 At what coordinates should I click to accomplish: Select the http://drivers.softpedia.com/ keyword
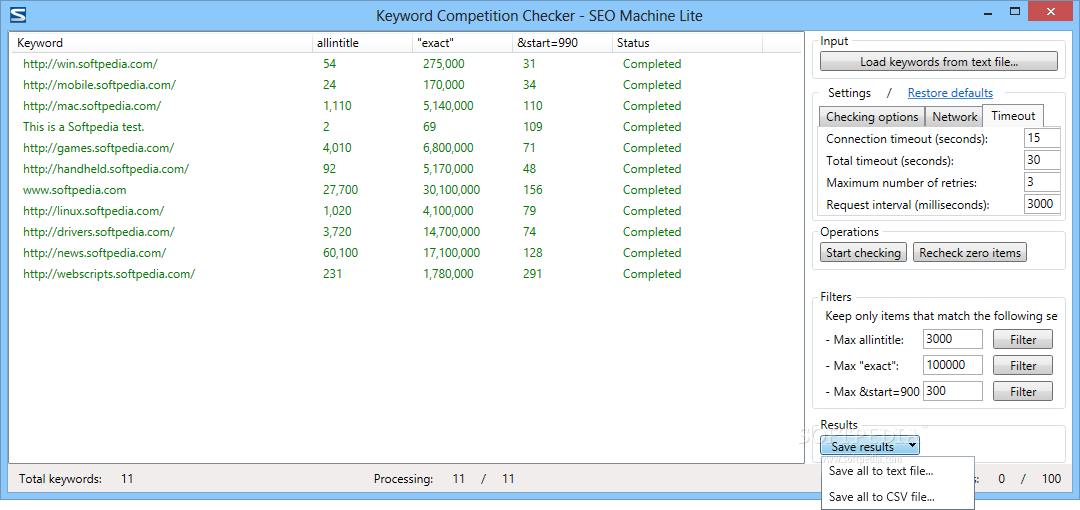(x=98, y=232)
